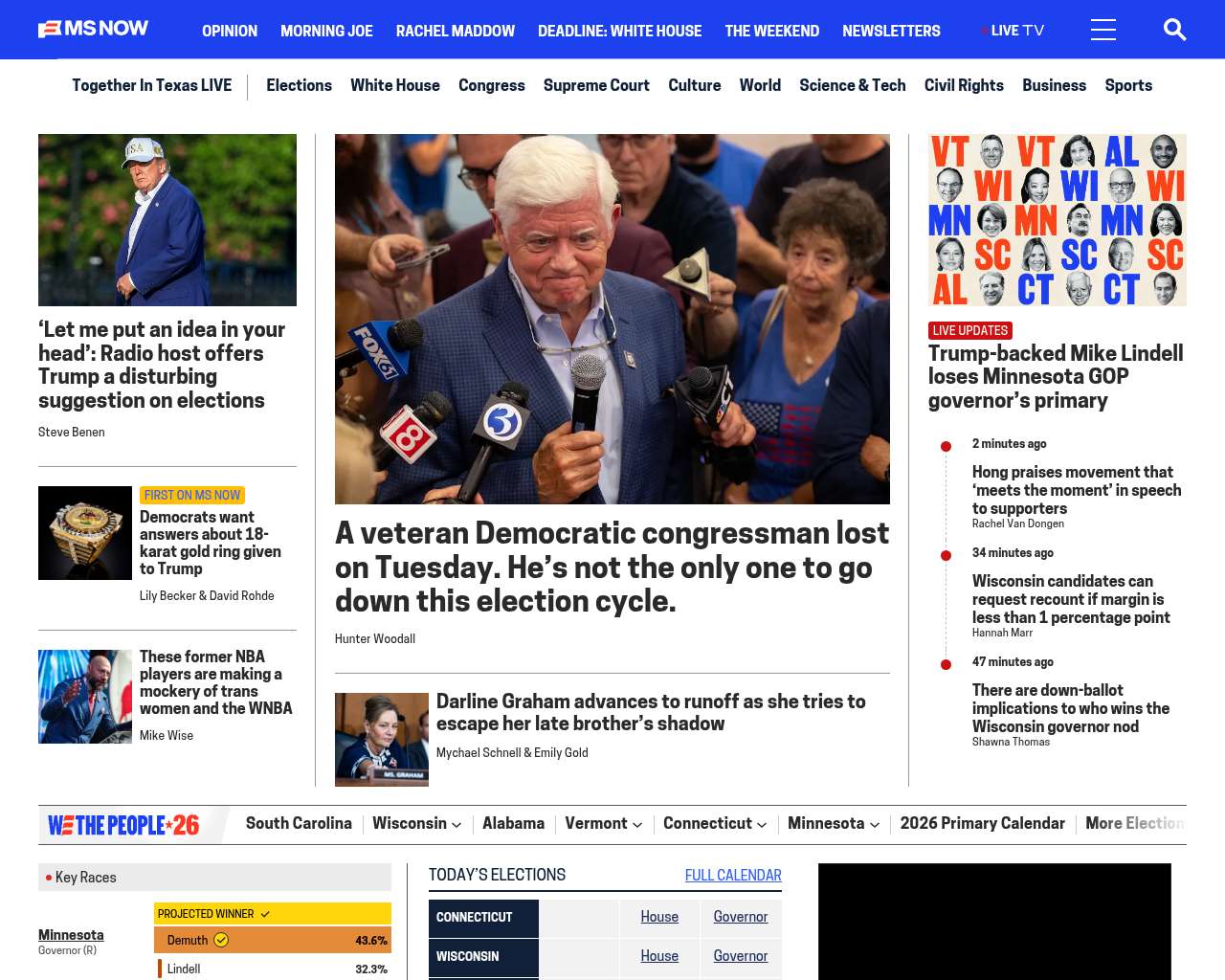Expand the Wisconsin dropdown chevron
Screen dimensions: 1225x980
(457, 824)
